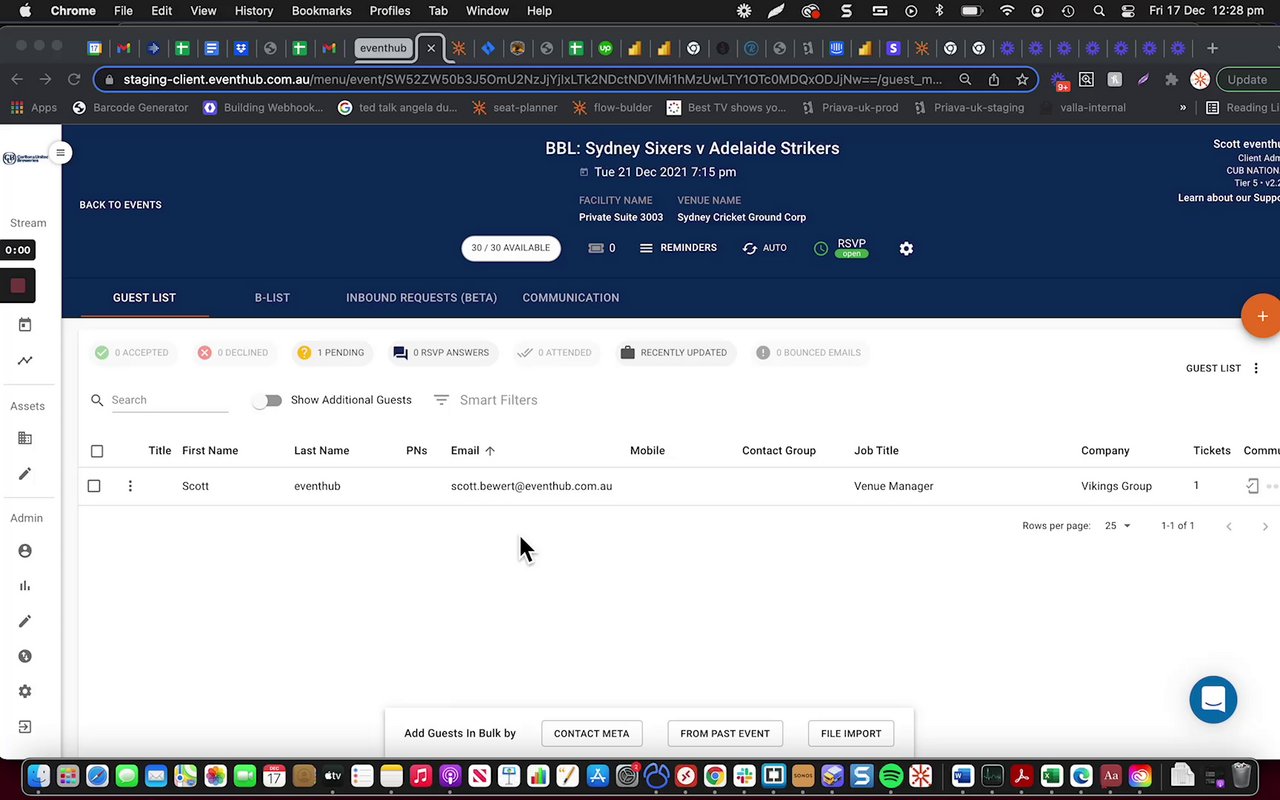Viewport: 1280px width, 800px height.
Task: Click the Admin pencil edit icon
Action: pyautogui.click(x=25, y=621)
